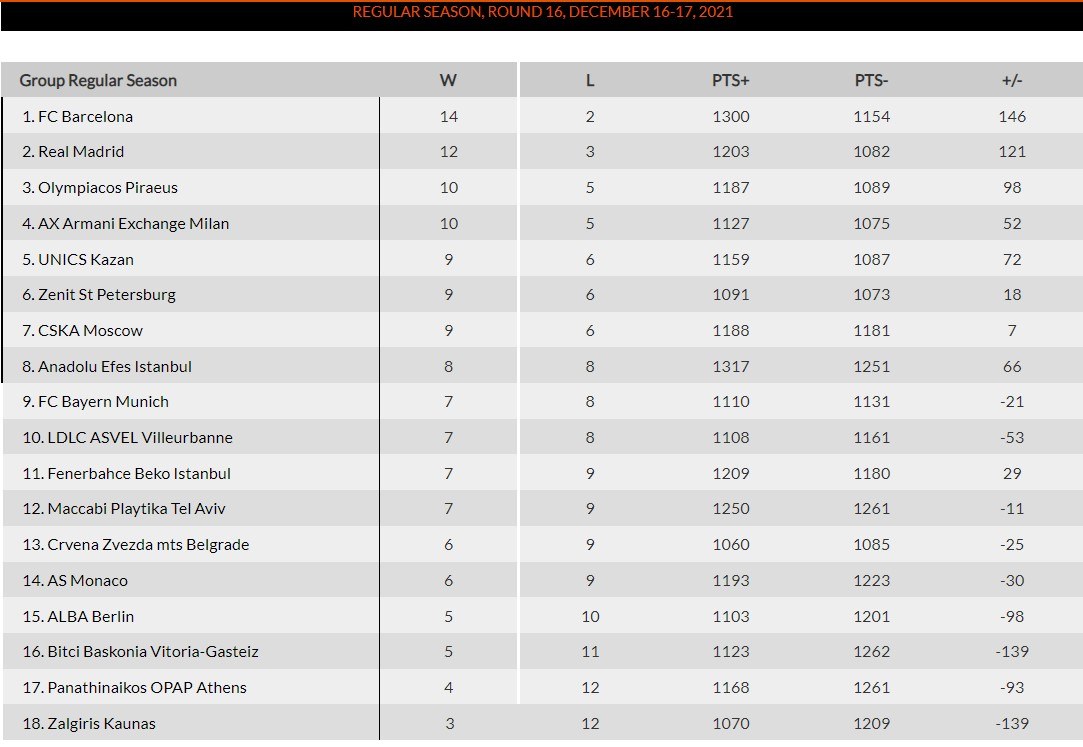
Task: Open Zenit St Petersburg team link
Action: click(107, 295)
